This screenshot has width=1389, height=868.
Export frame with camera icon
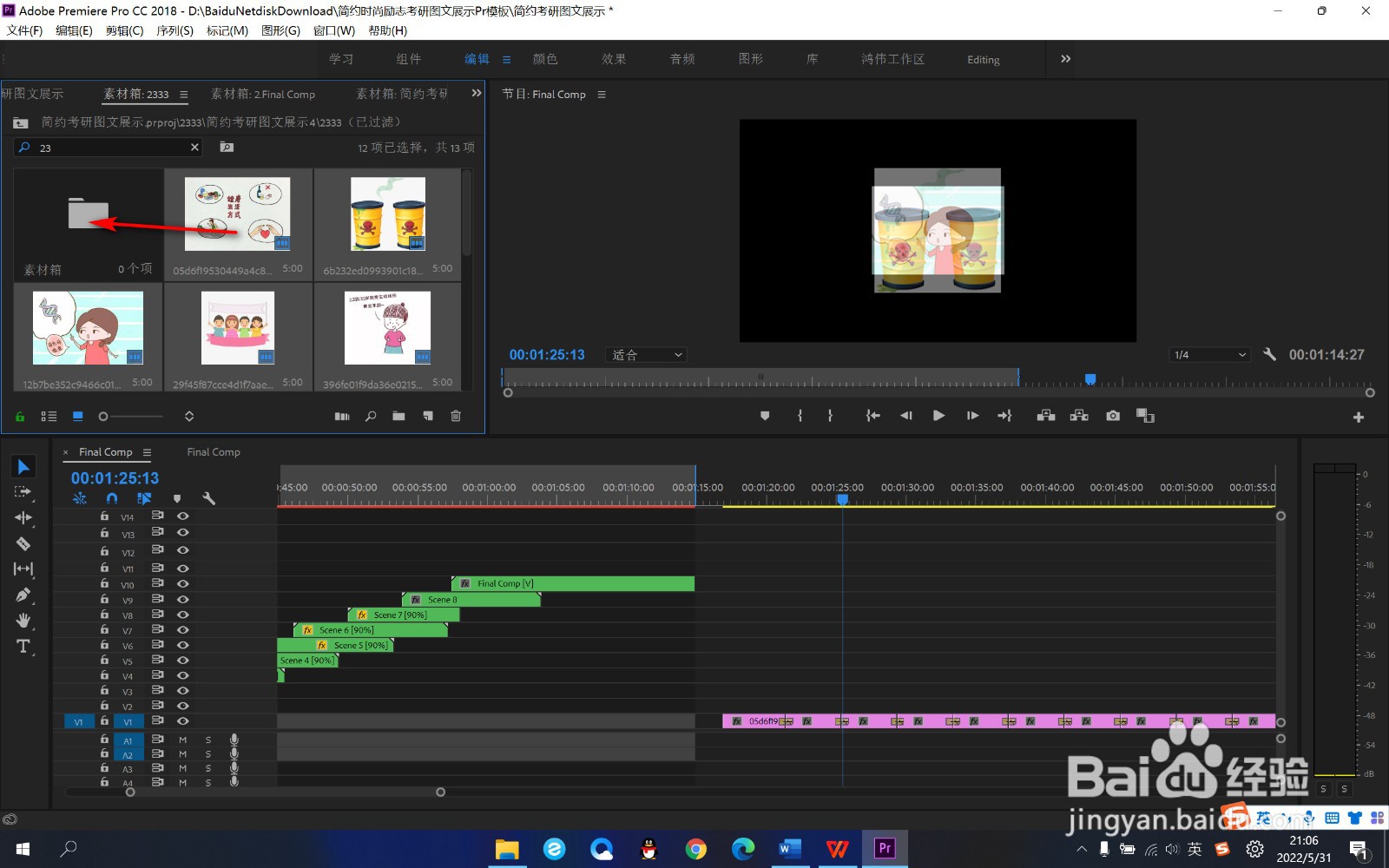[1113, 416]
